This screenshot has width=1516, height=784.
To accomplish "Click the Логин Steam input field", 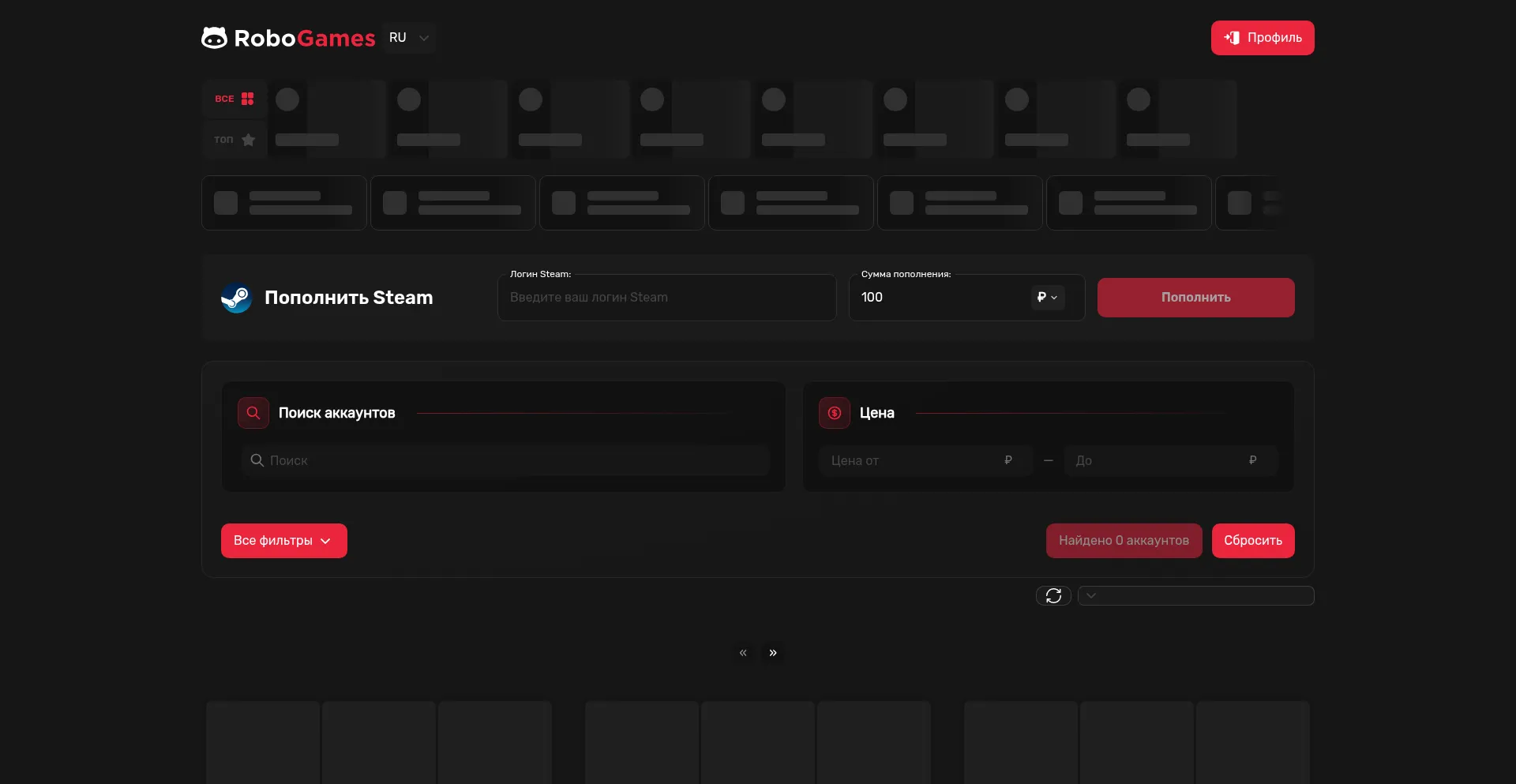I will point(666,298).
